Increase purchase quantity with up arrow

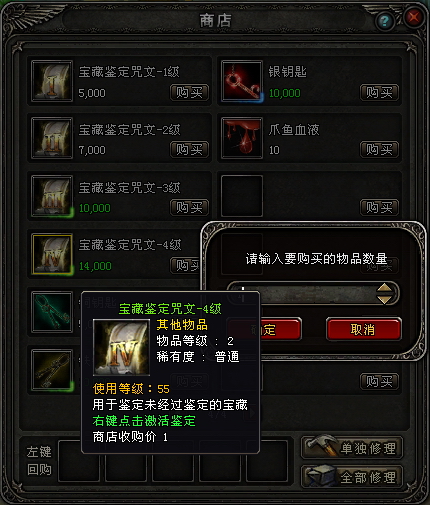tap(384, 288)
